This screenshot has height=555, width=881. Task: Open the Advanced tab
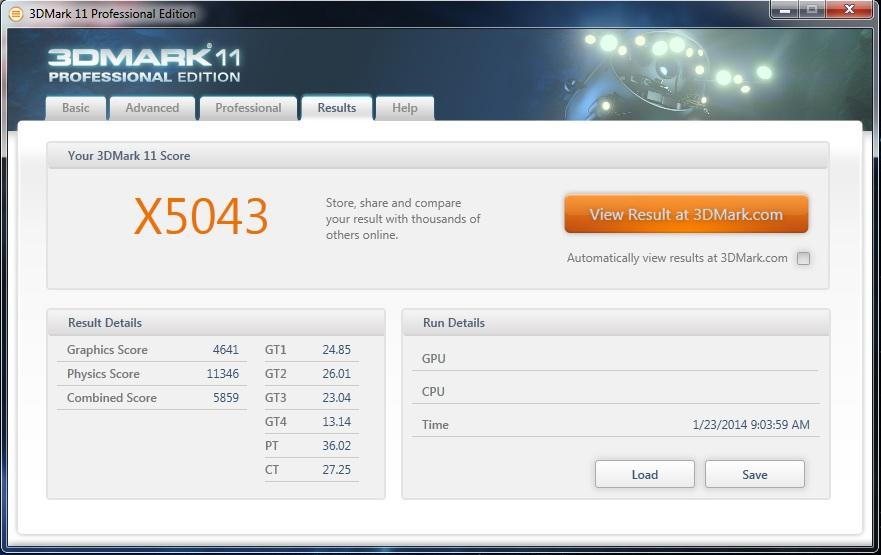(x=152, y=108)
